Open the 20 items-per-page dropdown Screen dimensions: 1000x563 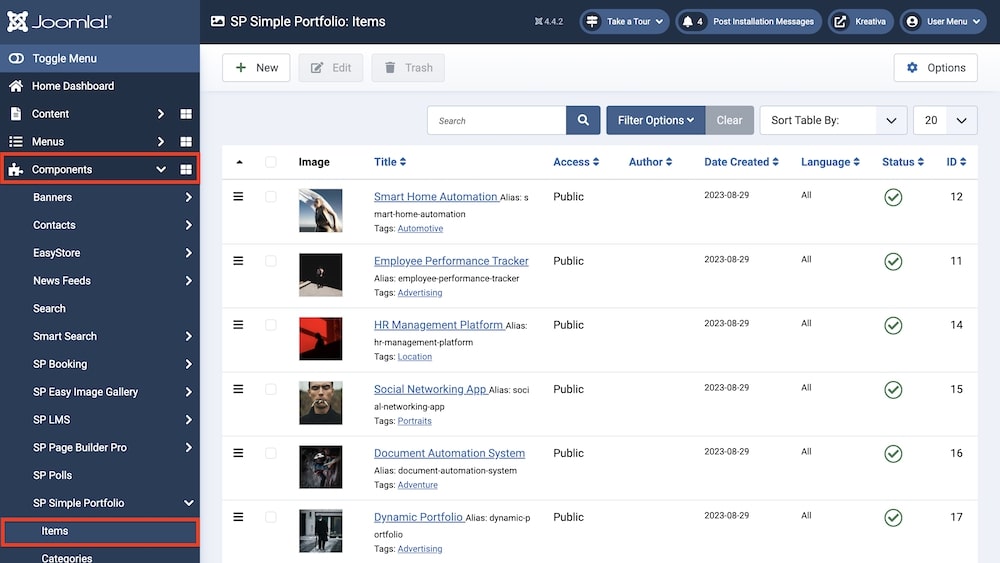944,120
